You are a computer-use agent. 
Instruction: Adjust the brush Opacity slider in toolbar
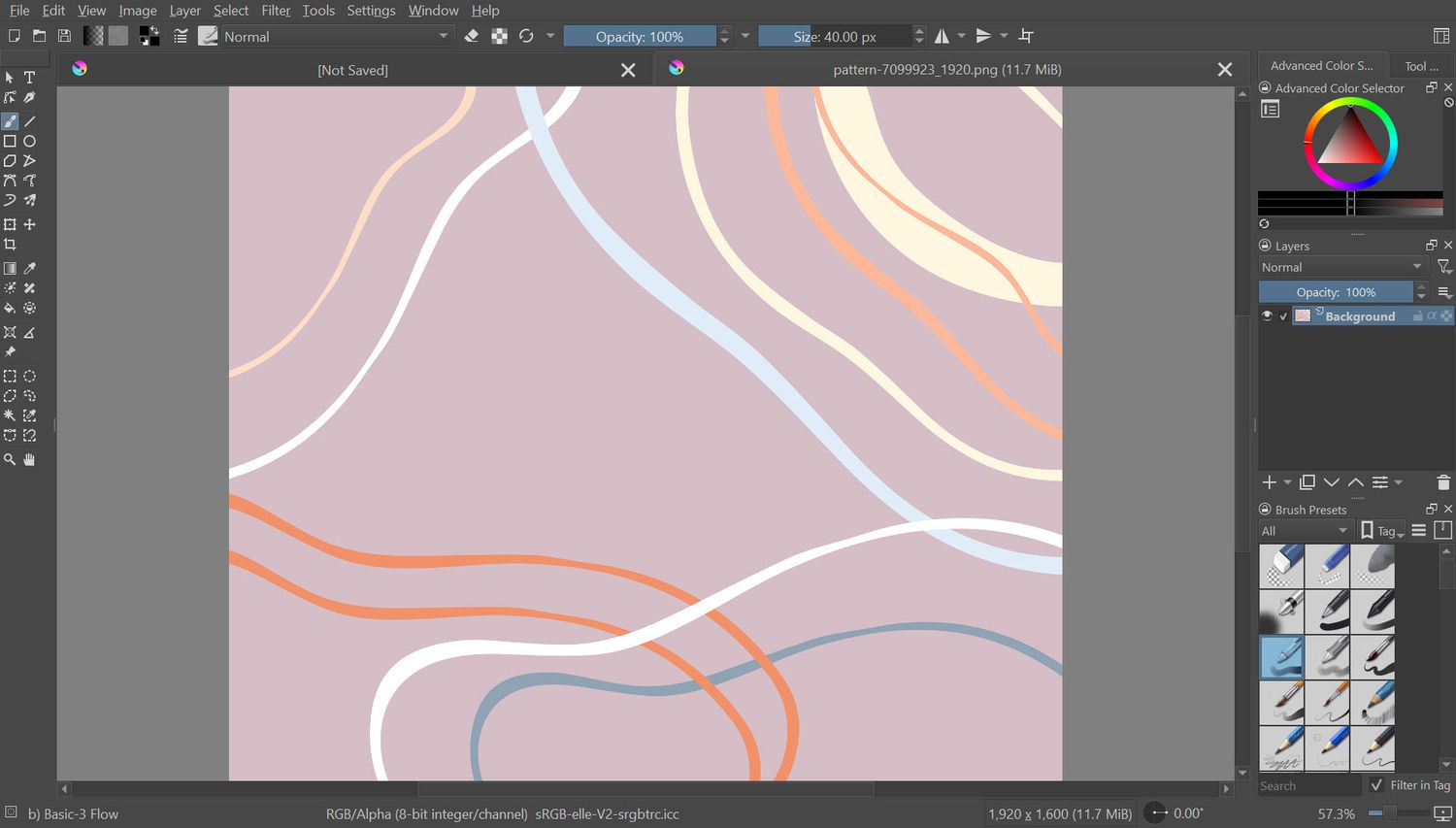(x=640, y=36)
